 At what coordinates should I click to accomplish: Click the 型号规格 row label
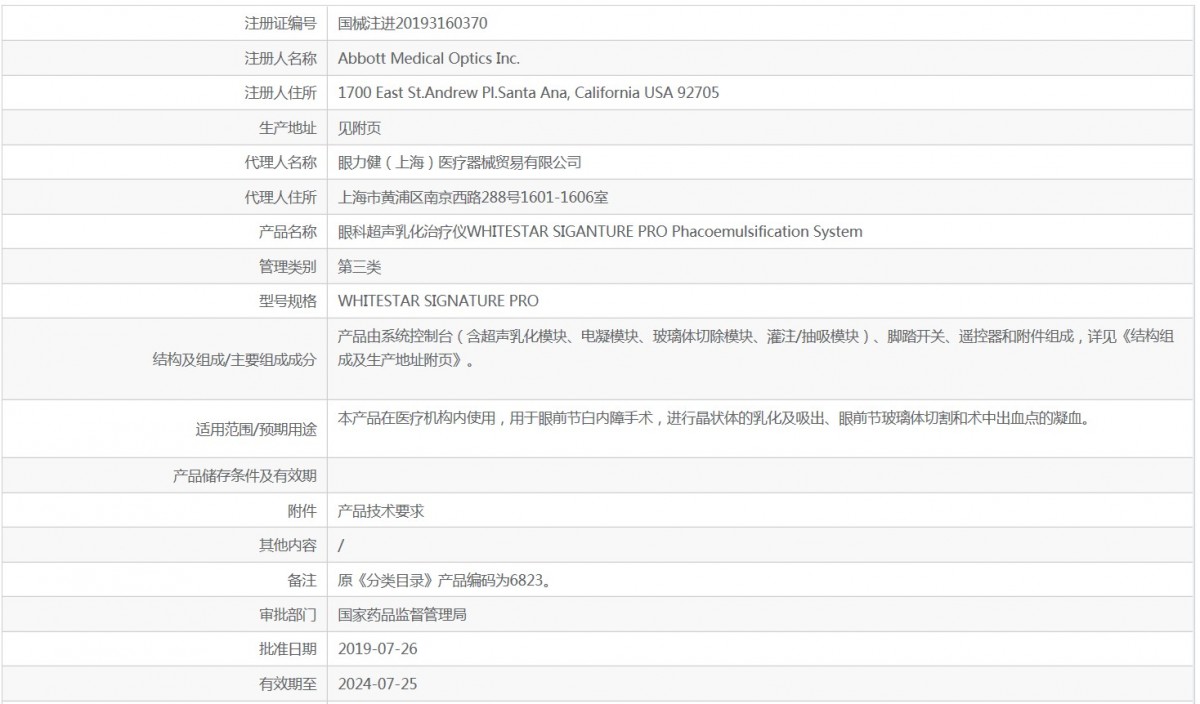click(x=288, y=301)
